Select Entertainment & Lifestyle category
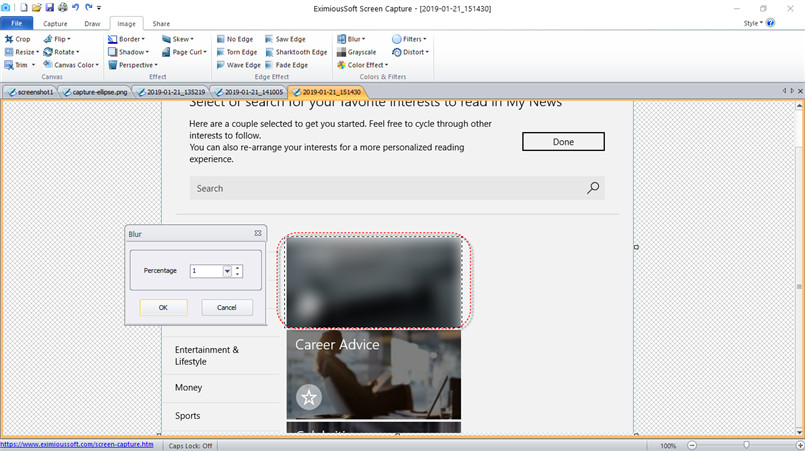This screenshot has width=805, height=451. click(206, 355)
